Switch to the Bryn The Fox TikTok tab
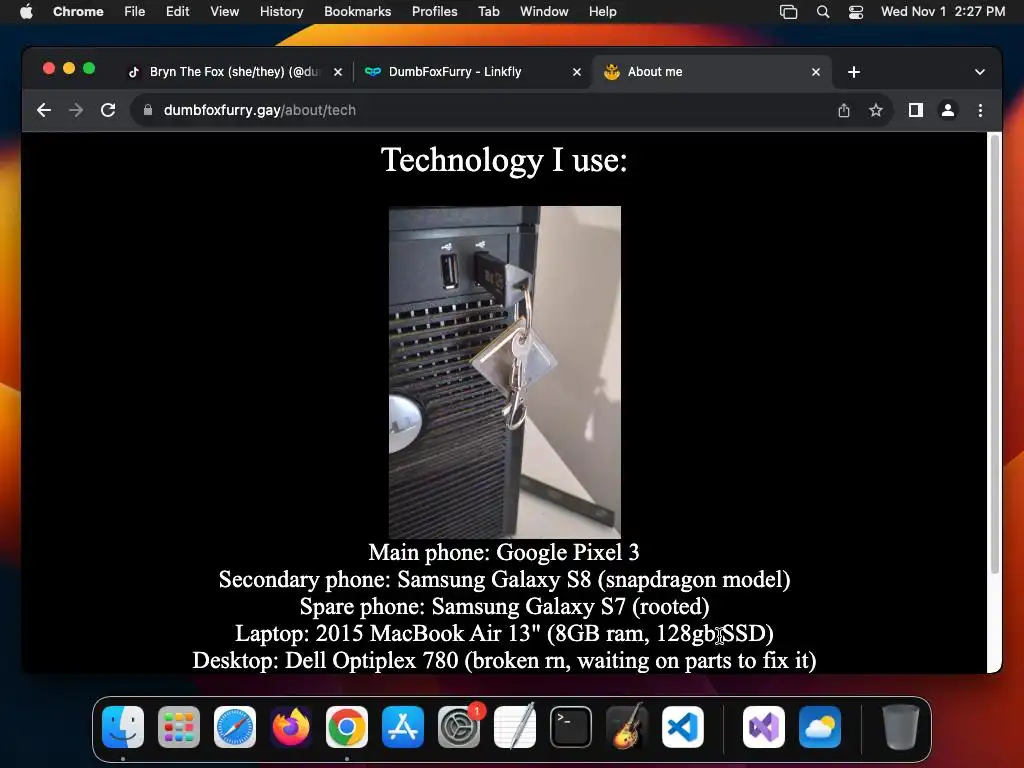1024x768 pixels. tap(235, 72)
